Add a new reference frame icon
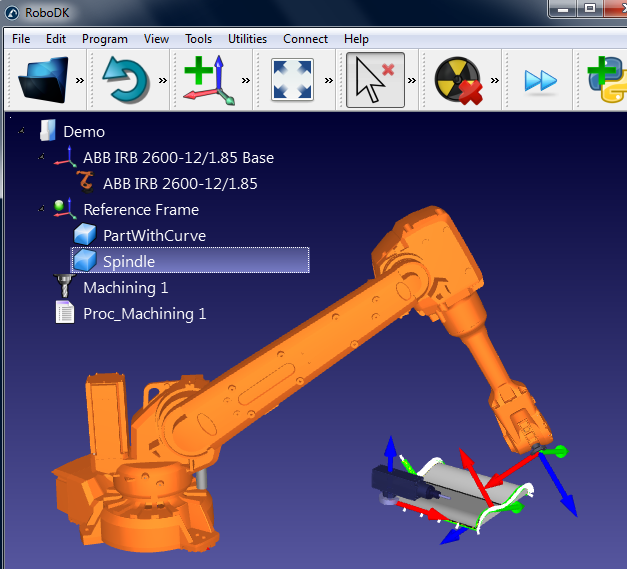 point(209,80)
